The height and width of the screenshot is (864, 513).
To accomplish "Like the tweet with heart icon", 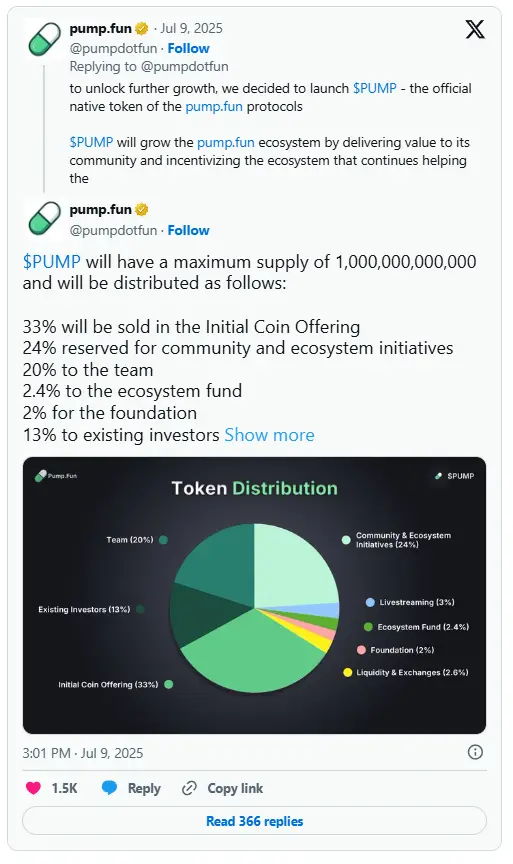I will [33, 789].
